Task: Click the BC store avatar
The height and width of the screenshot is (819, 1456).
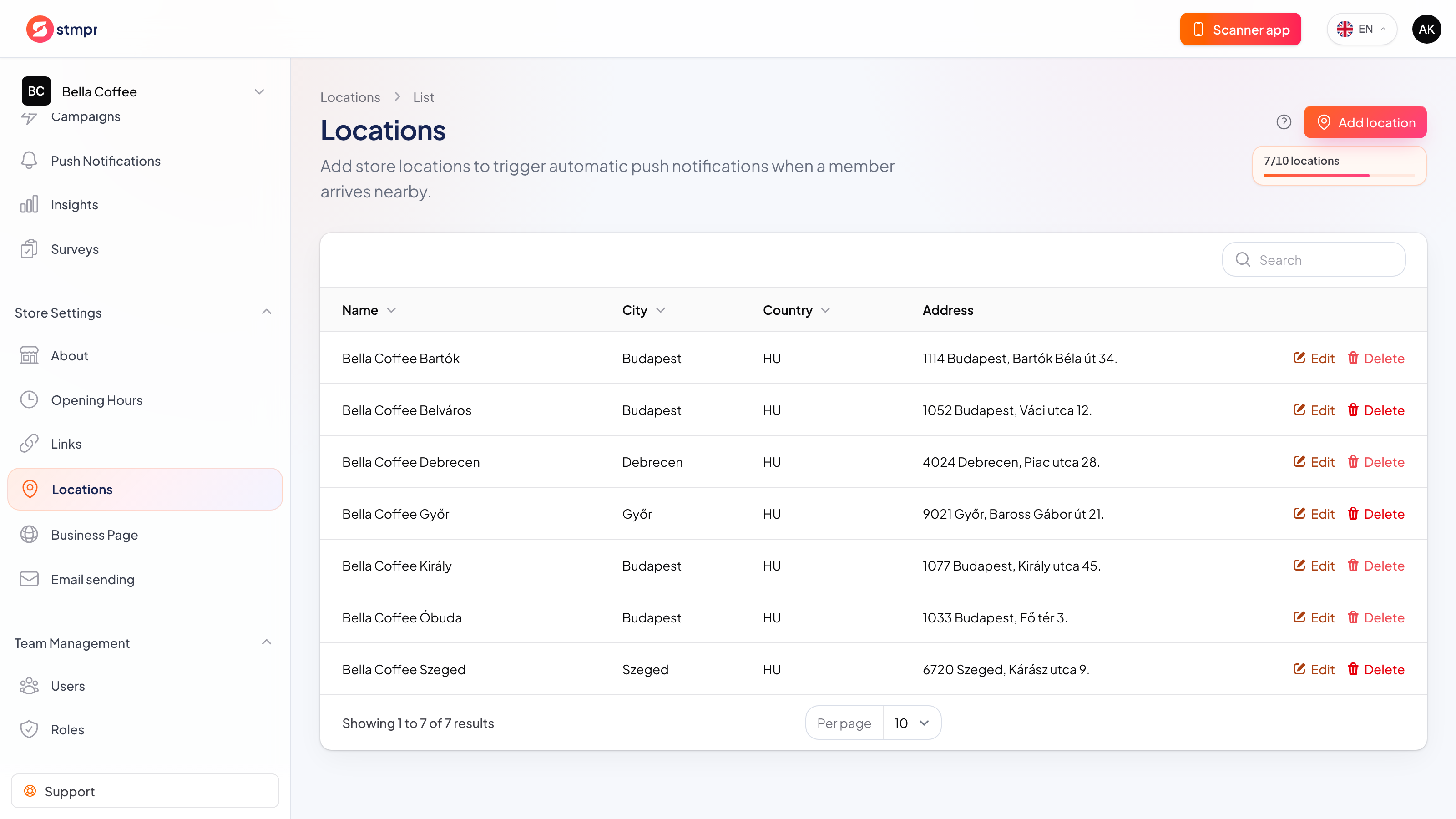Action: (x=36, y=91)
